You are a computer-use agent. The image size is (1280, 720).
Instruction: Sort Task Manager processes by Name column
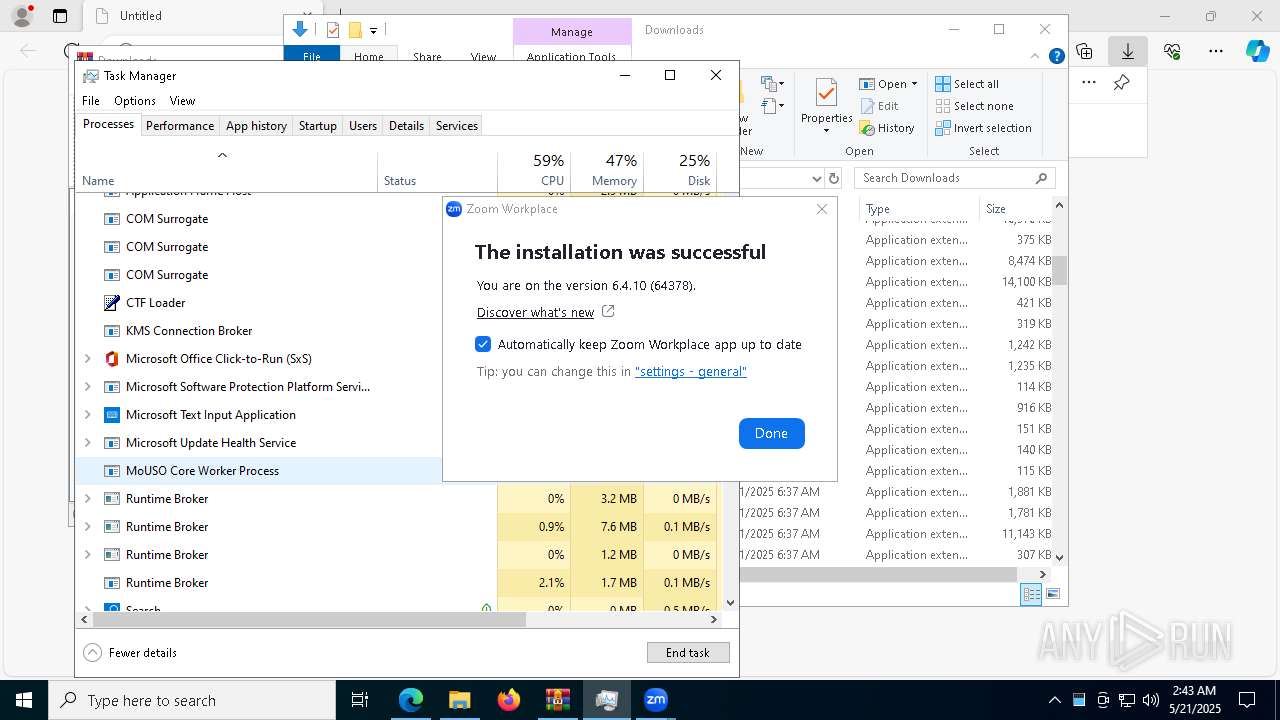click(x=227, y=170)
